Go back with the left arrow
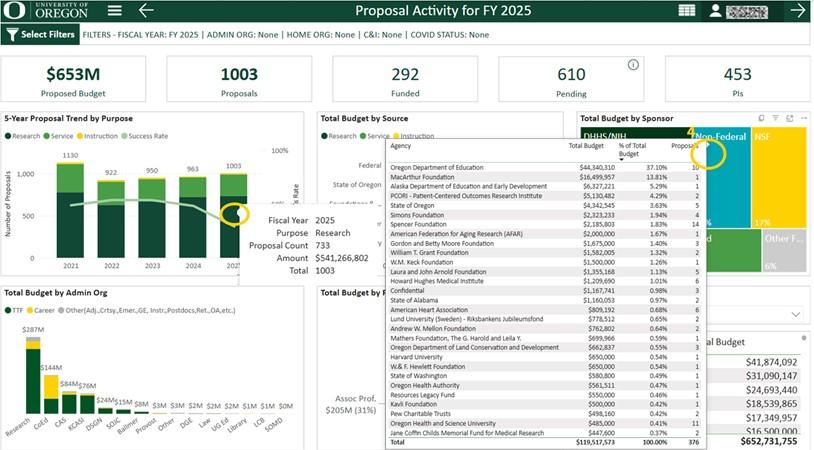The width and height of the screenshot is (814, 450). tap(146, 10)
